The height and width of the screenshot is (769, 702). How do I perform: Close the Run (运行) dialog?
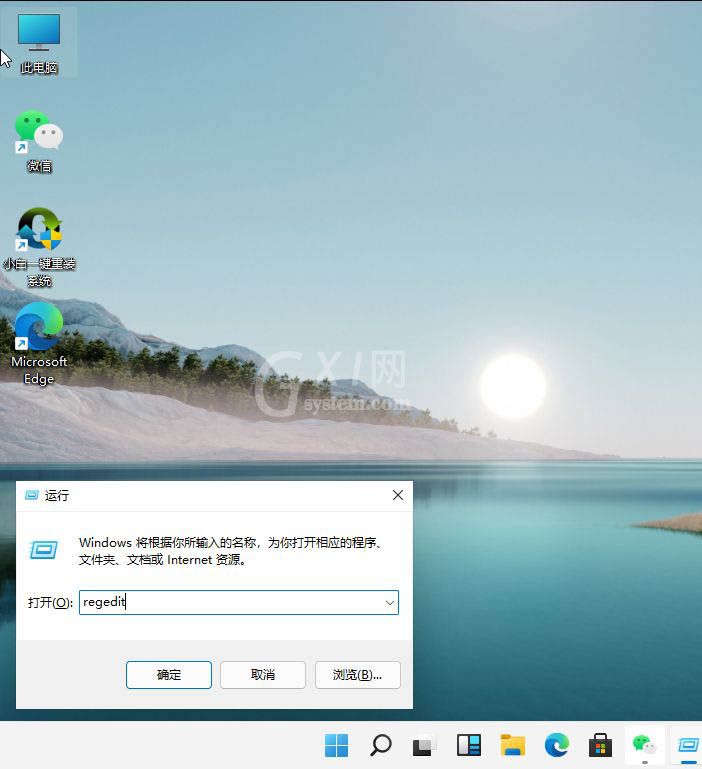tap(398, 495)
